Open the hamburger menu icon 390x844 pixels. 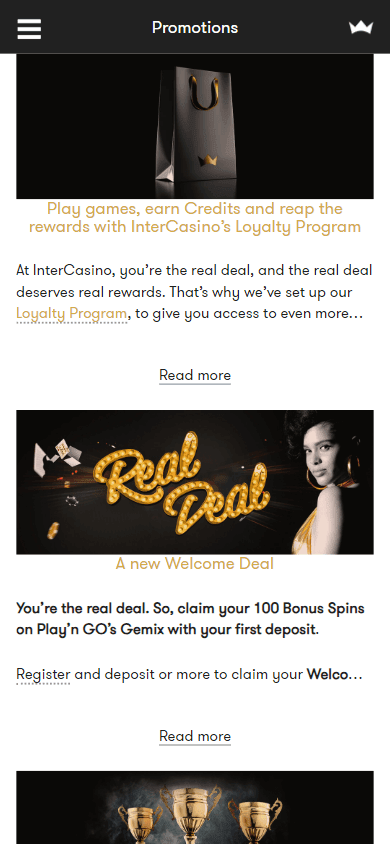click(x=29, y=29)
